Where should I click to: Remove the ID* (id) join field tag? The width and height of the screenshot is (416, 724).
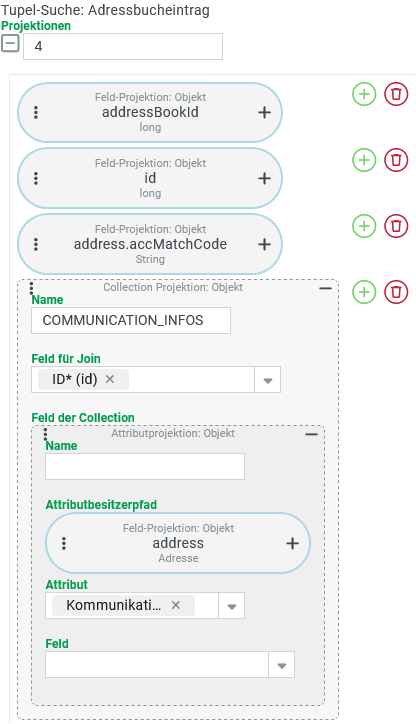point(110,379)
